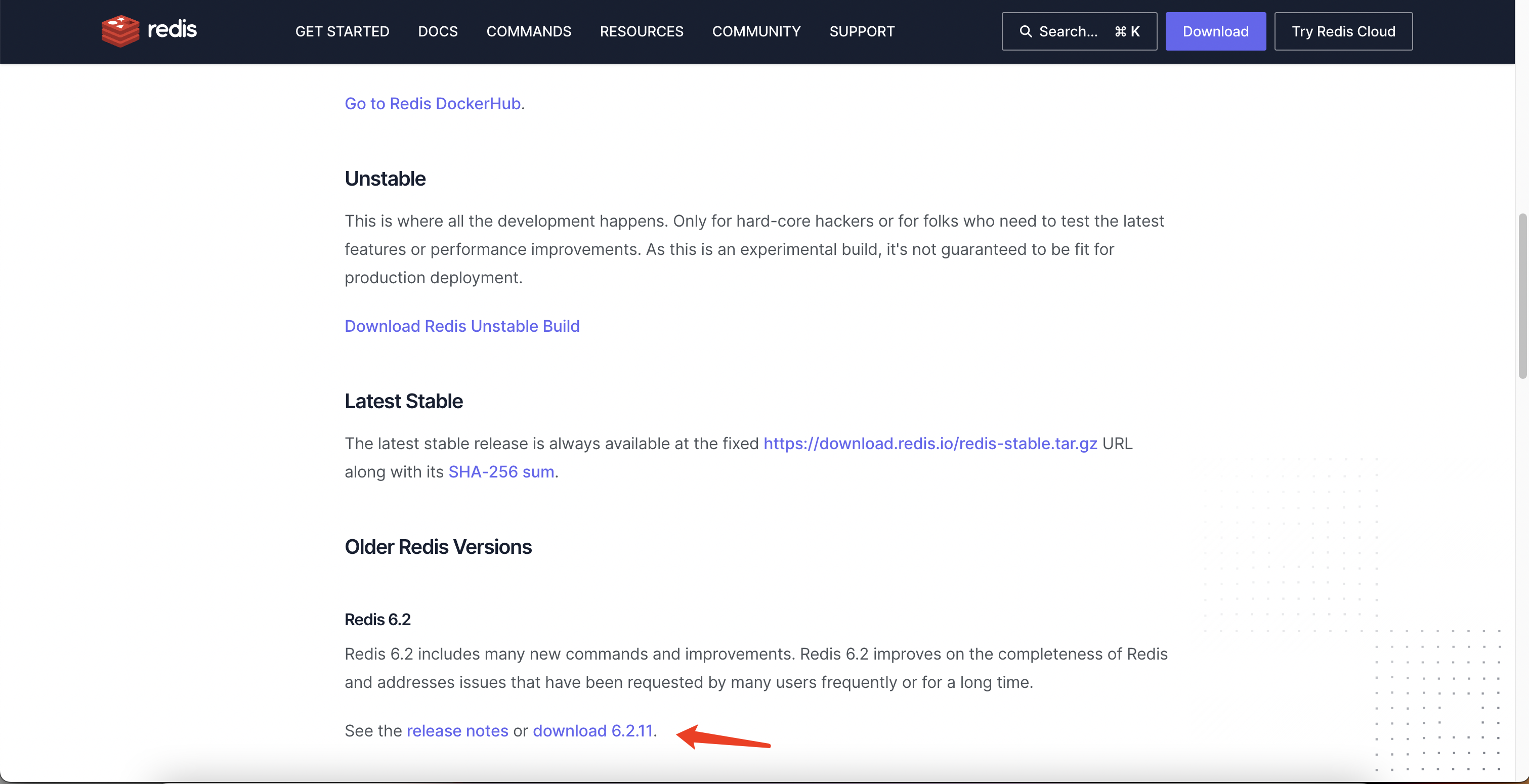Click the Older Redis Versions heading

pos(438,546)
